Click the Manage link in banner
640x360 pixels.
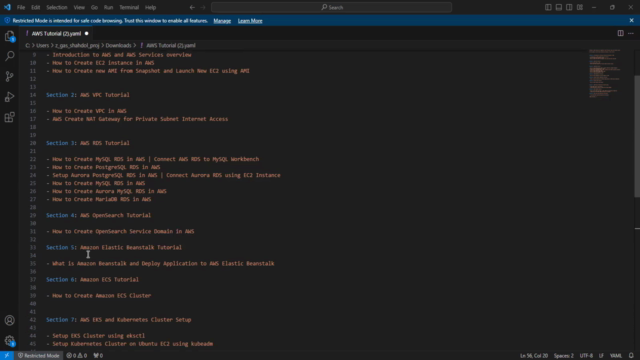(x=222, y=21)
